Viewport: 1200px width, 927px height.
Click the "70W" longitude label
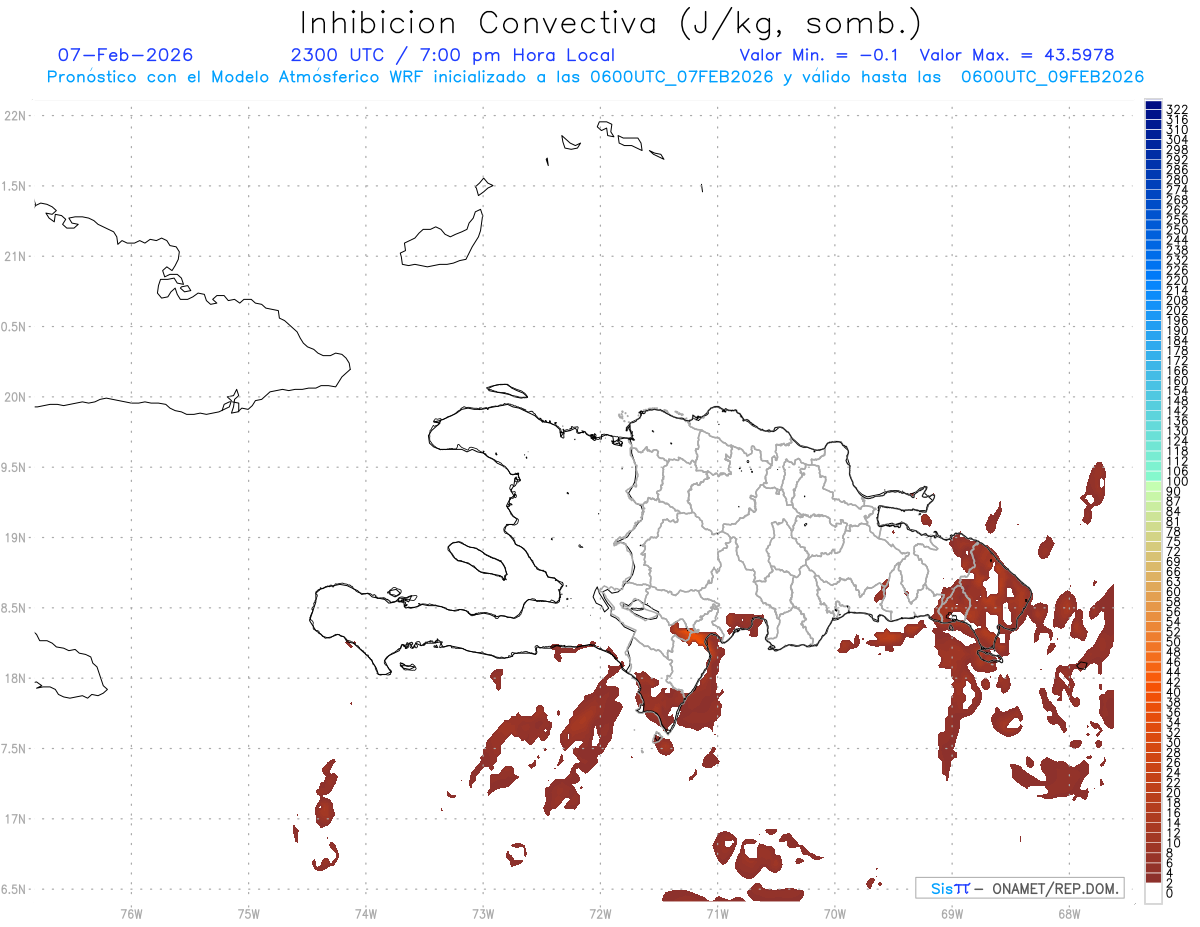[x=834, y=912]
